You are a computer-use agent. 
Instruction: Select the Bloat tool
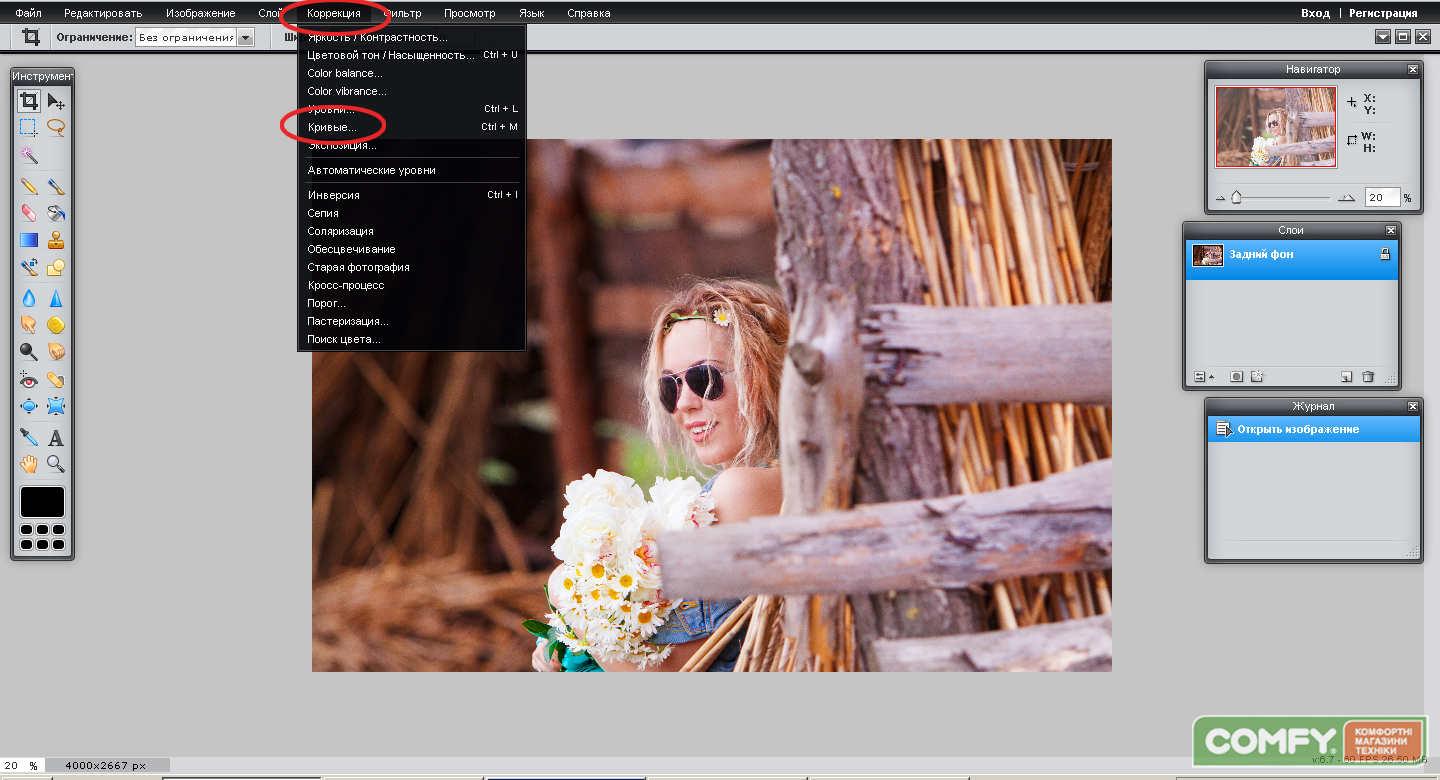(x=29, y=407)
